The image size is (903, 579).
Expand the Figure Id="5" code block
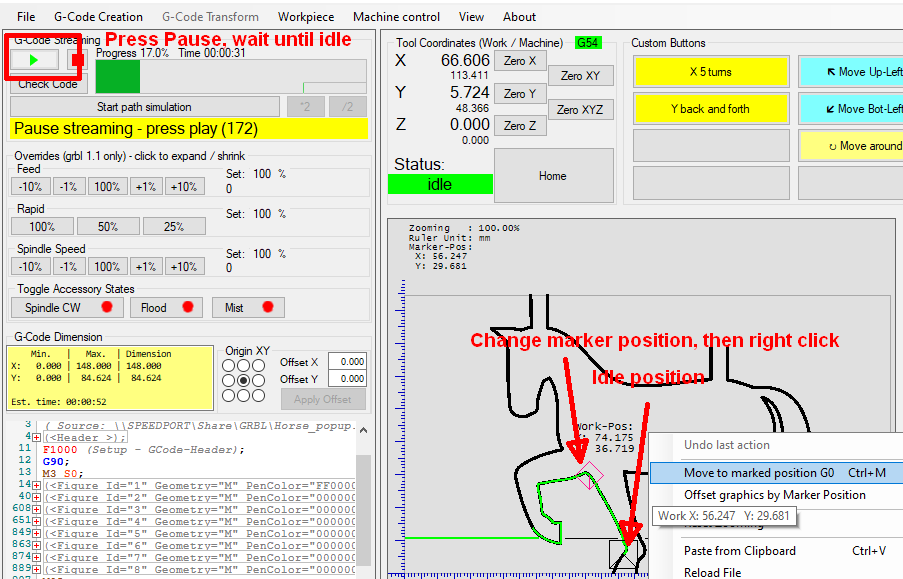(36, 533)
